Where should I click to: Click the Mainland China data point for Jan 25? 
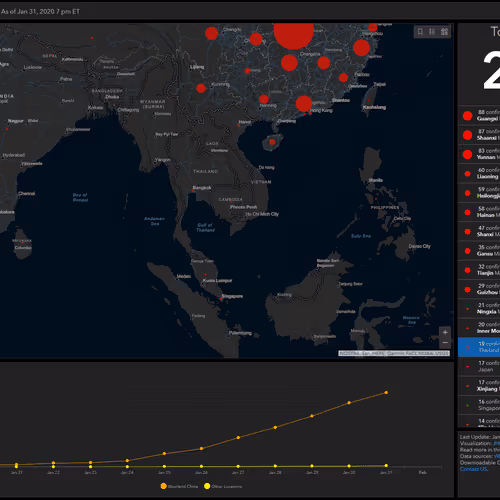pyautogui.click(x=164, y=454)
